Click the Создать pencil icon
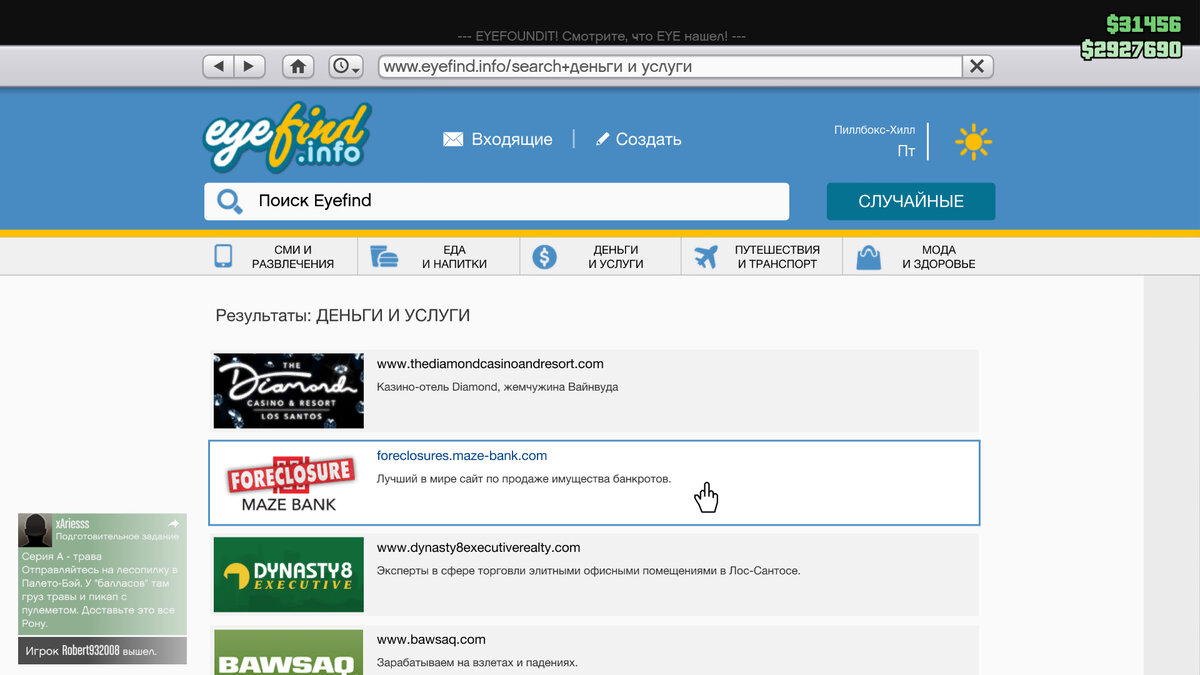1200x675 pixels. (602, 139)
